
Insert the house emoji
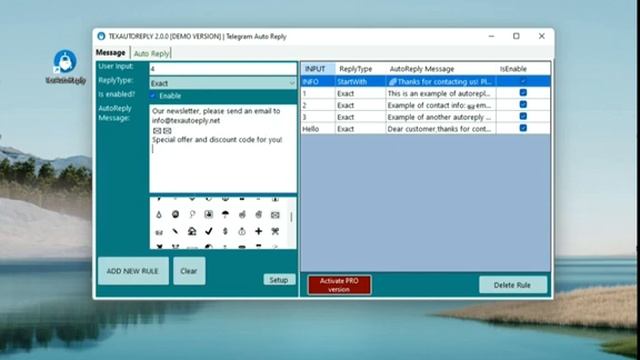point(192,231)
